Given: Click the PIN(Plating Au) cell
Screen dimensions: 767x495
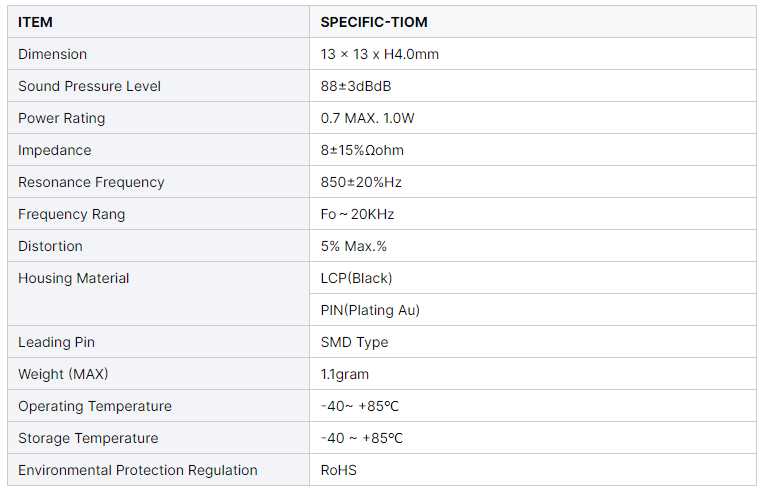Looking at the screenshot, I should coord(370,310).
